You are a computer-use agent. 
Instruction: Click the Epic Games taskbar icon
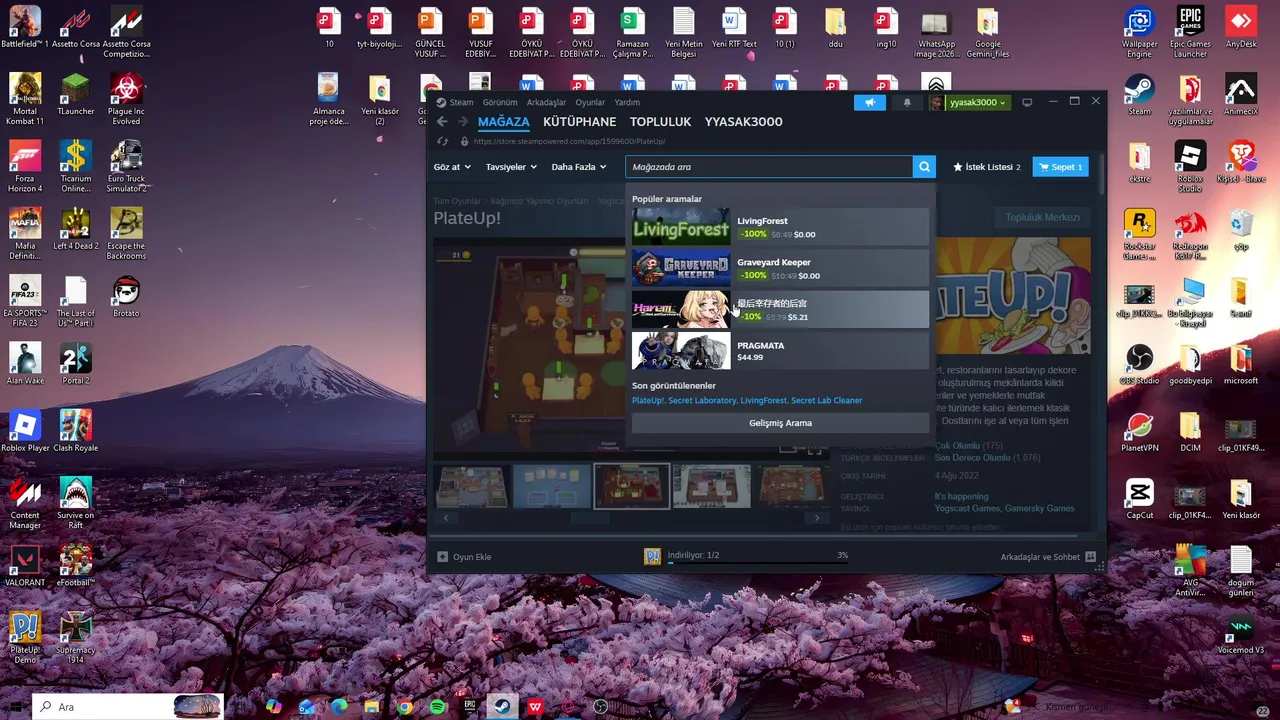pos(470,706)
